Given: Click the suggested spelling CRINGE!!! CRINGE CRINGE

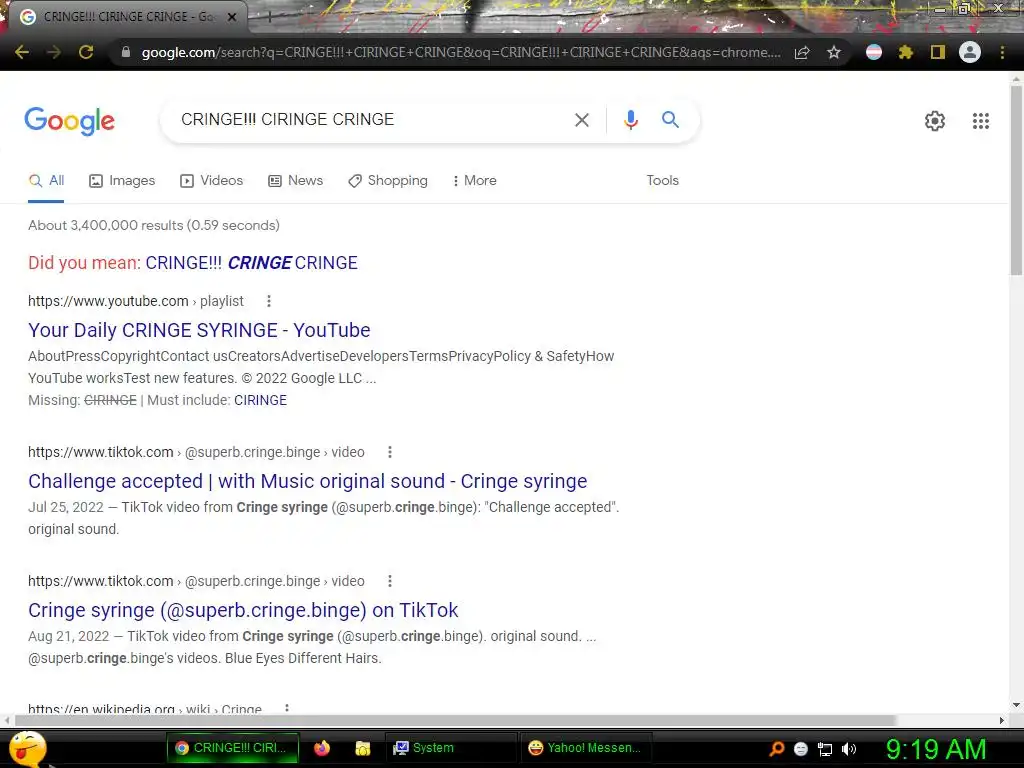Looking at the screenshot, I should click(251, 263).
